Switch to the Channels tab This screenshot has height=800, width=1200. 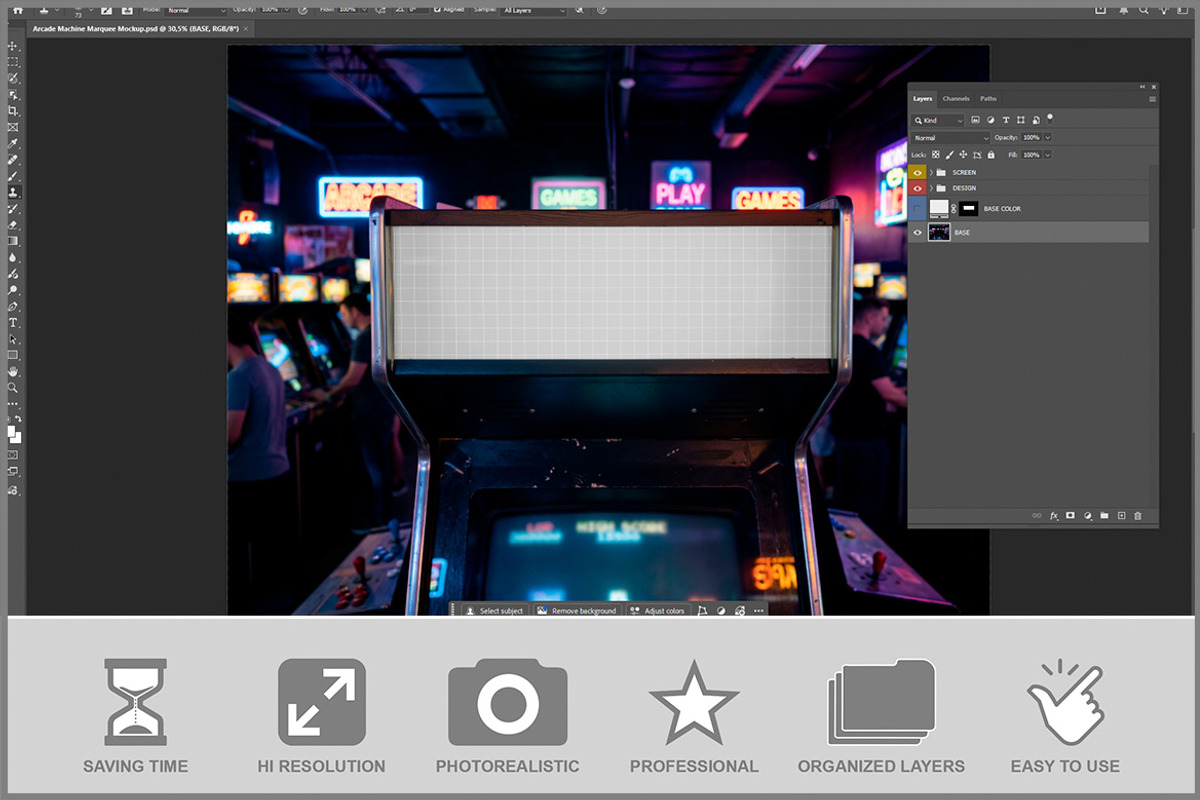(x=956, y=99)
